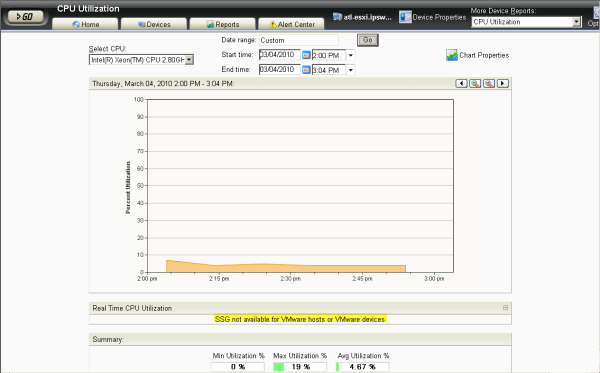
Task: Click the Home tab globe icon
Action: point(76,24)
